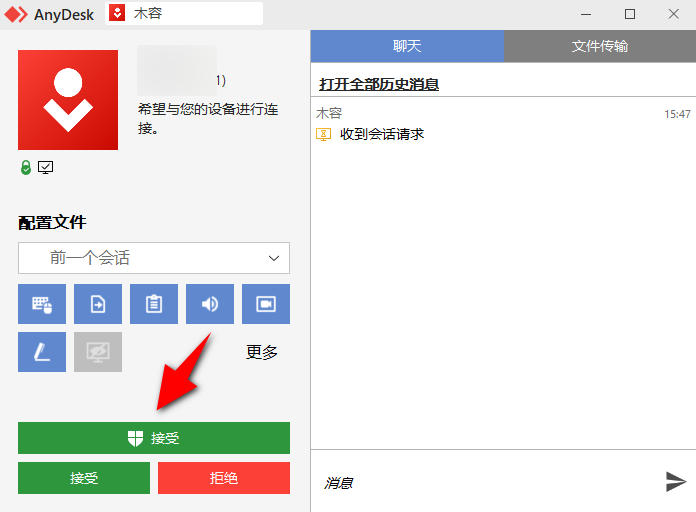Toggle sound transmission permission
The height and width of the screenshot is (512, 696).
pos(210,304)
